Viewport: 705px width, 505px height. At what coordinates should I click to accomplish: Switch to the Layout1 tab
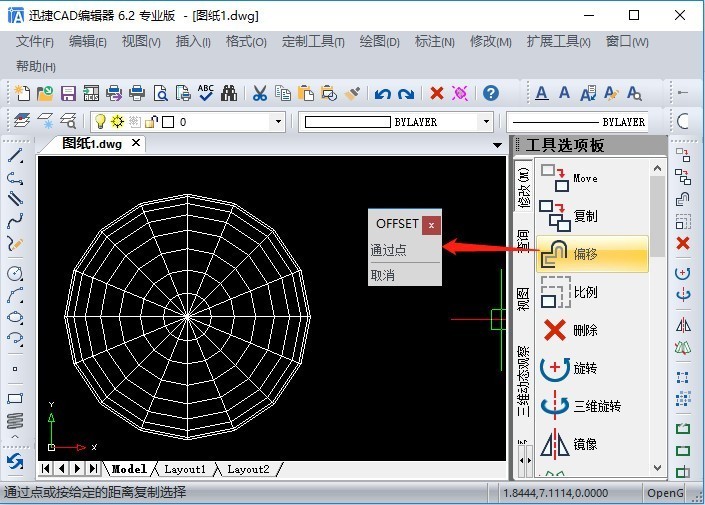click(185, 469)
